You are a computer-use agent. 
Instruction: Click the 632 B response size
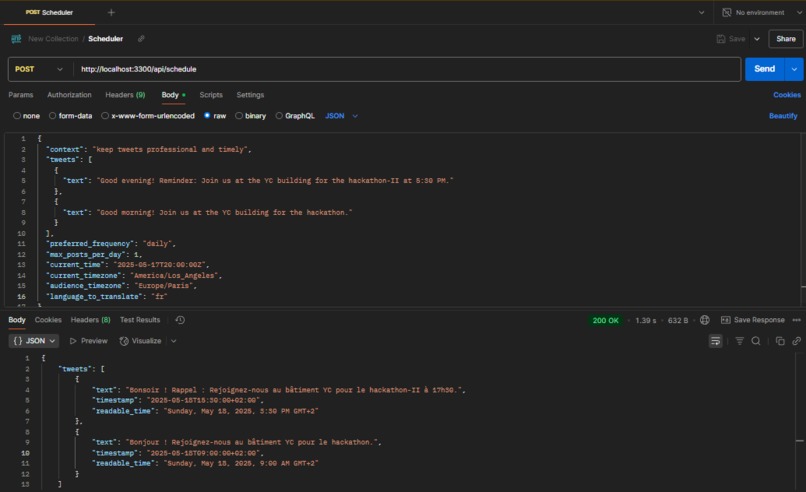(678, 320)
